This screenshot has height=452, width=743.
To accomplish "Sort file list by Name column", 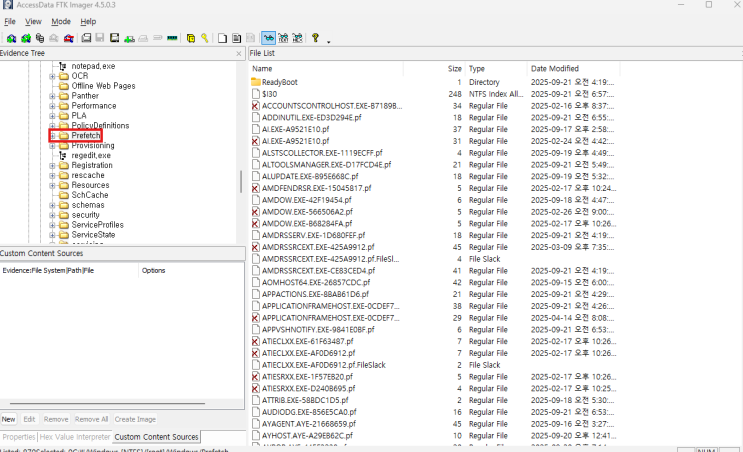I will pos(326,69).
